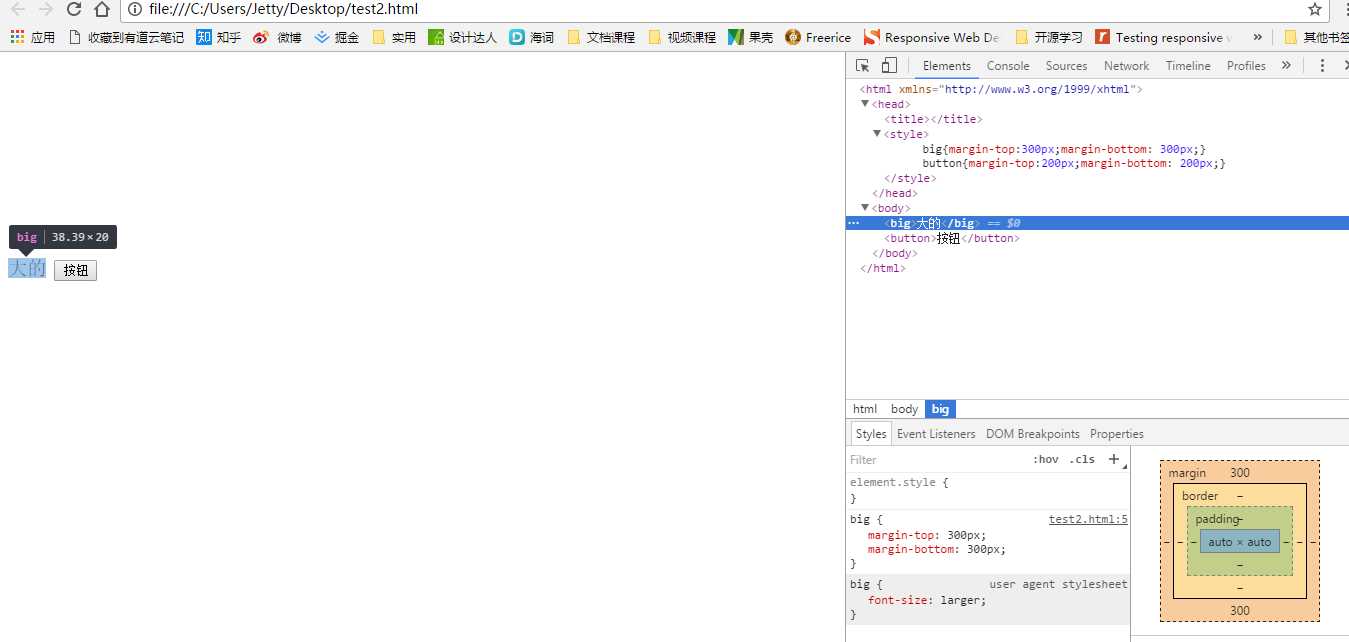Click the top margin 300 value in box model
This screenshot has width=1349, height=642.
tap(1240, 473)
